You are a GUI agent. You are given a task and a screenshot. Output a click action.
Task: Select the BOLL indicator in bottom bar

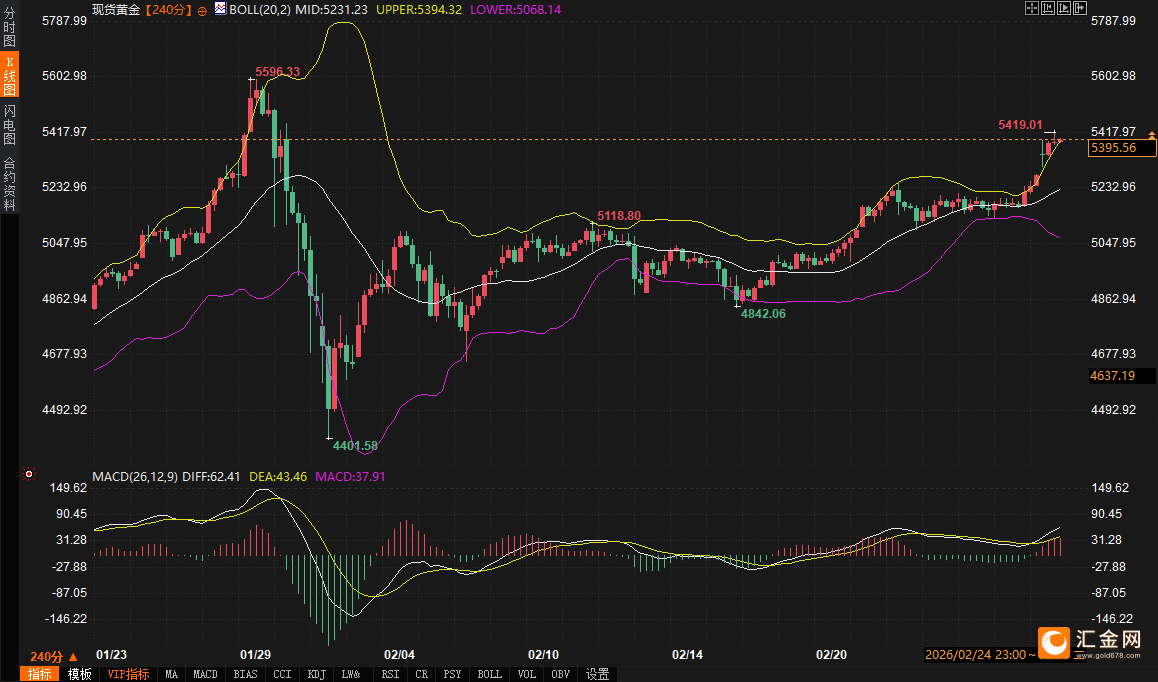(x=490, y=674)
